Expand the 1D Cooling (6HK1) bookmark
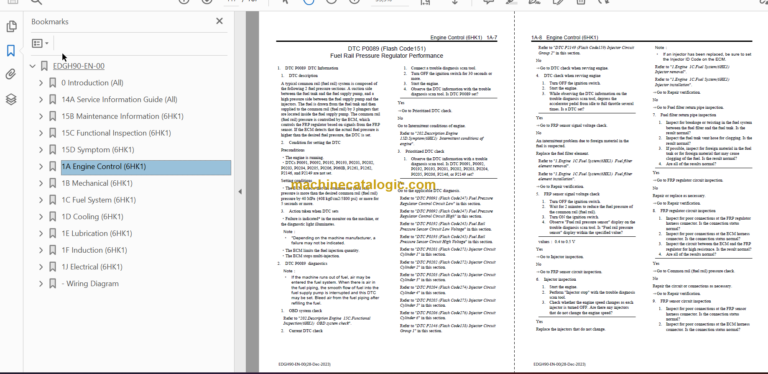Viewport: 768px width, 374px height. pyautogui.click(x=41, y=216)
